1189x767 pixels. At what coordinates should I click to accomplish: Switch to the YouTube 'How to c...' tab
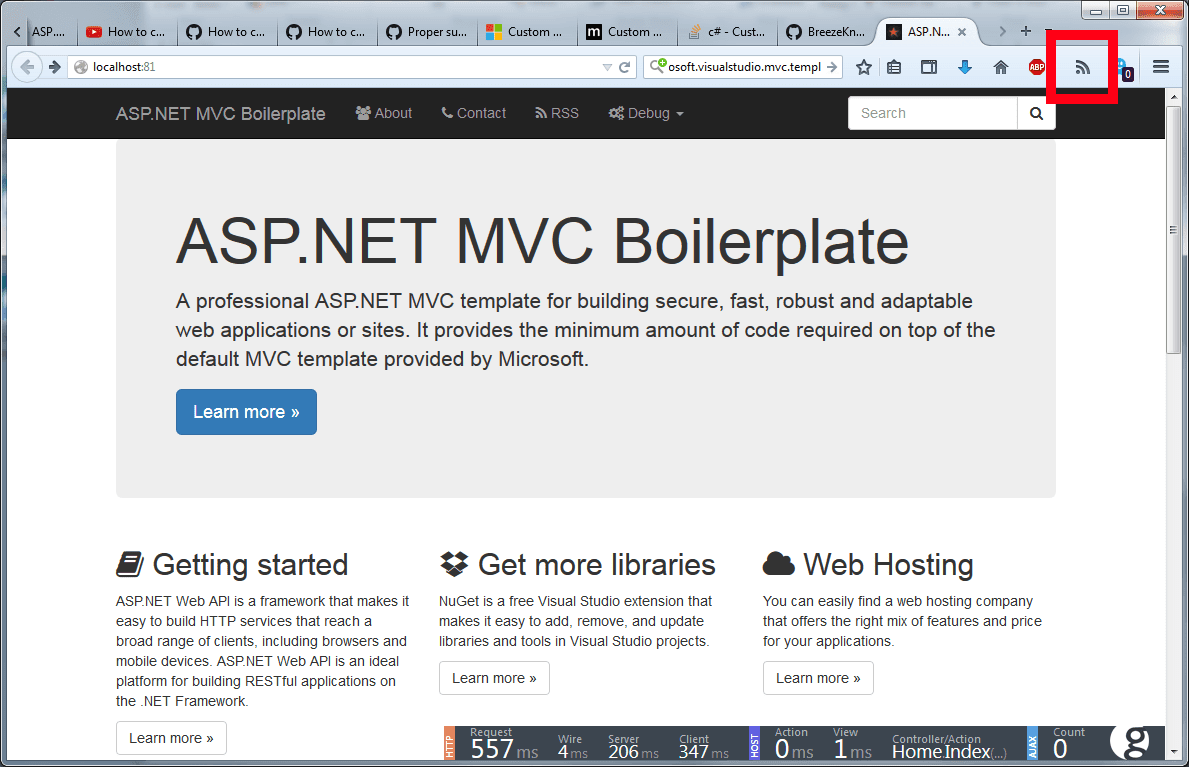(127, 32)
